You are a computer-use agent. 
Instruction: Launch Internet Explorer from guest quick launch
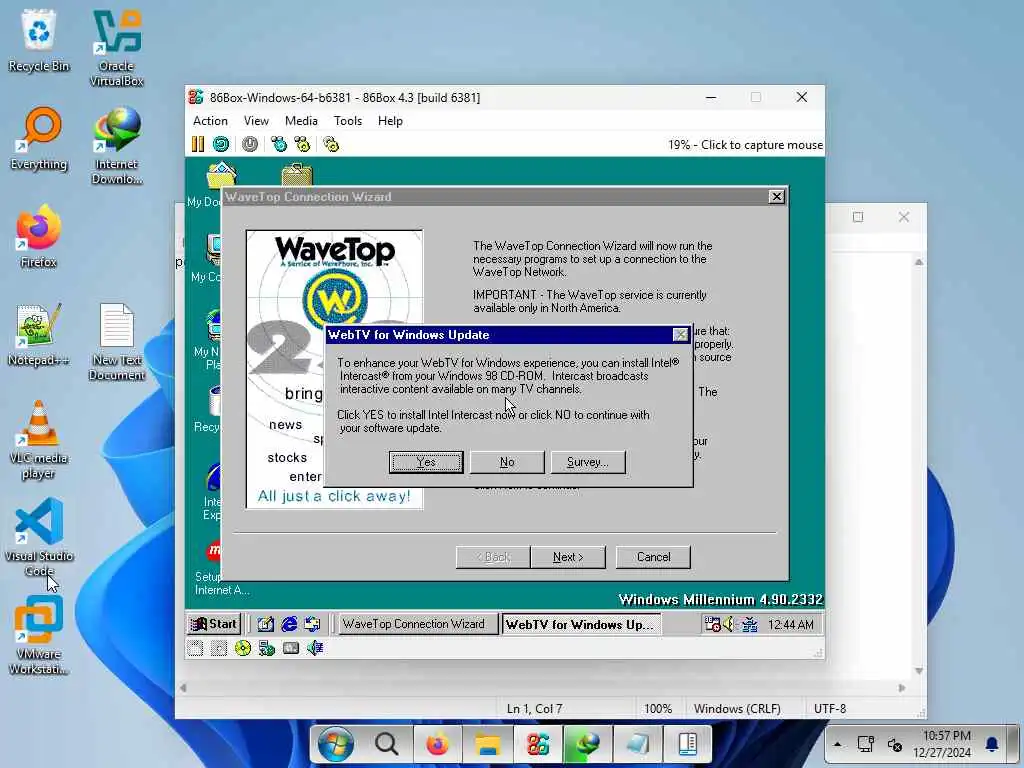[x=289, y=624]
